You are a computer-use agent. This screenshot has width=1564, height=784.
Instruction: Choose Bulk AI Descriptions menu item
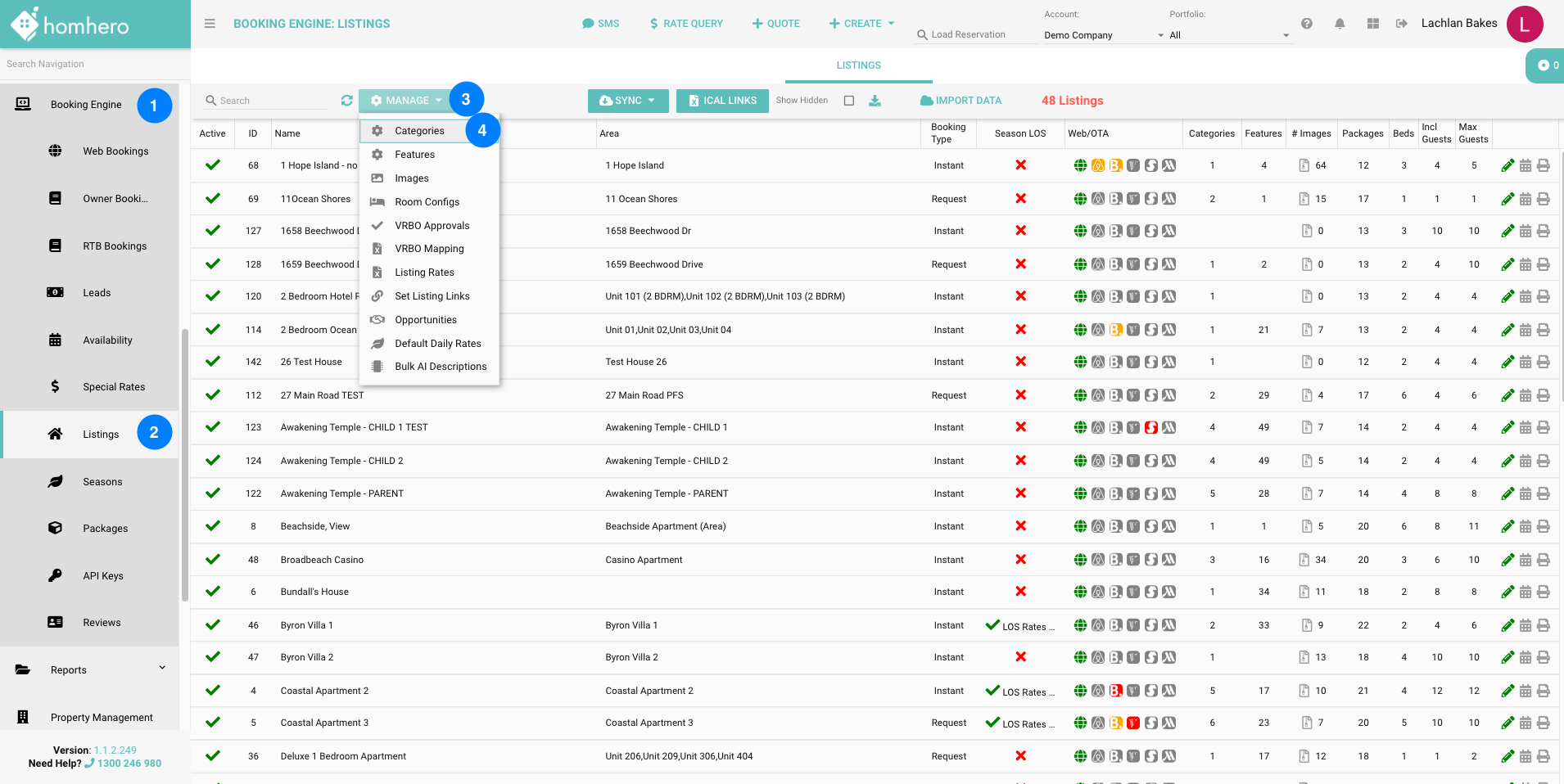click(x=440, y=367)
